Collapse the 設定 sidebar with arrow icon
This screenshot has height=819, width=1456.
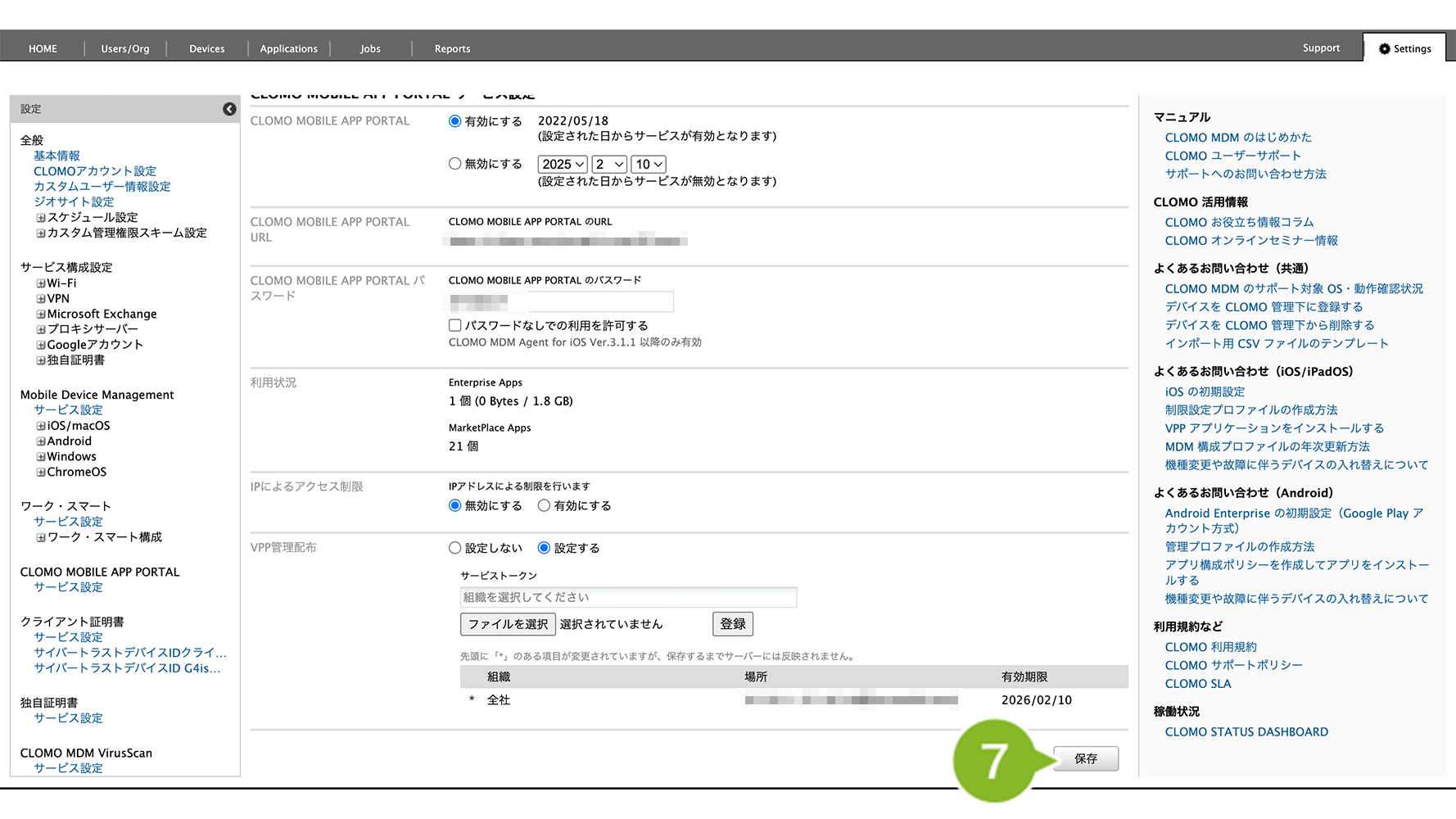[229, 109]
